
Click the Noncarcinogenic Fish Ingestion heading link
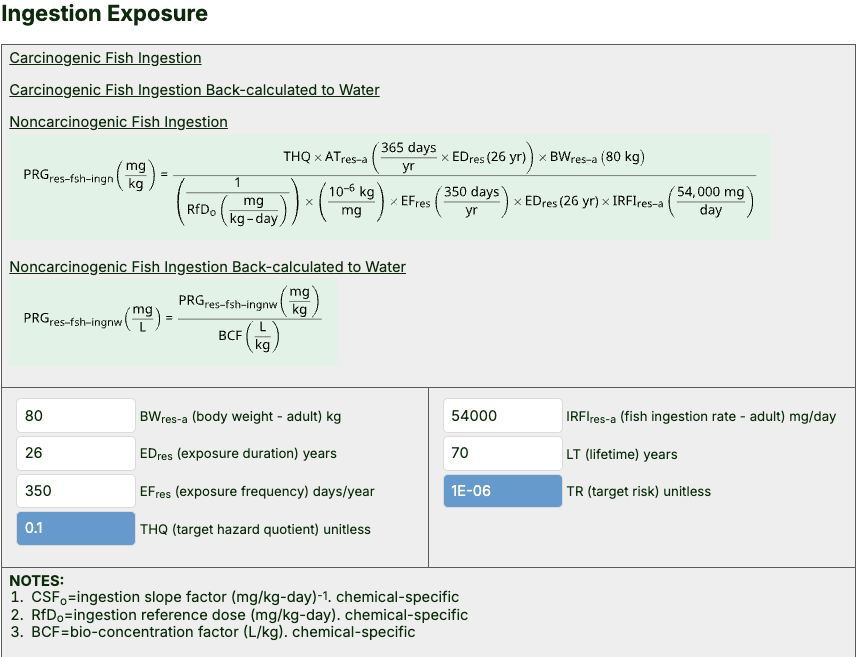pyautogui.click(x=118, y=122)
